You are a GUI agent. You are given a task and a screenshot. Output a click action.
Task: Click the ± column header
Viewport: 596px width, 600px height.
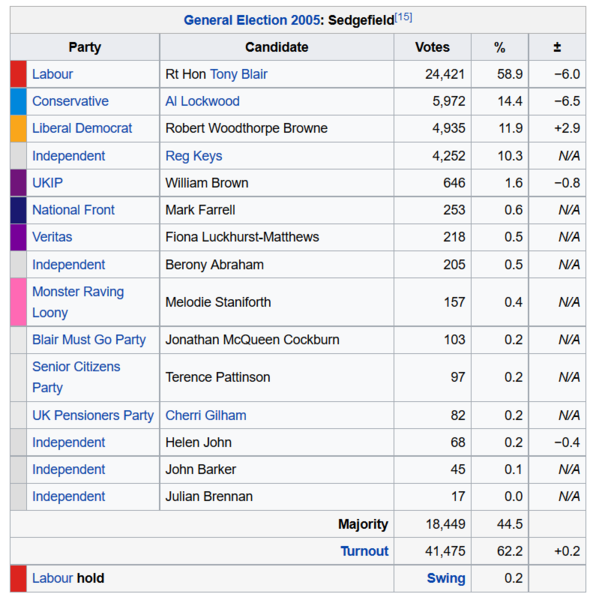557,47
